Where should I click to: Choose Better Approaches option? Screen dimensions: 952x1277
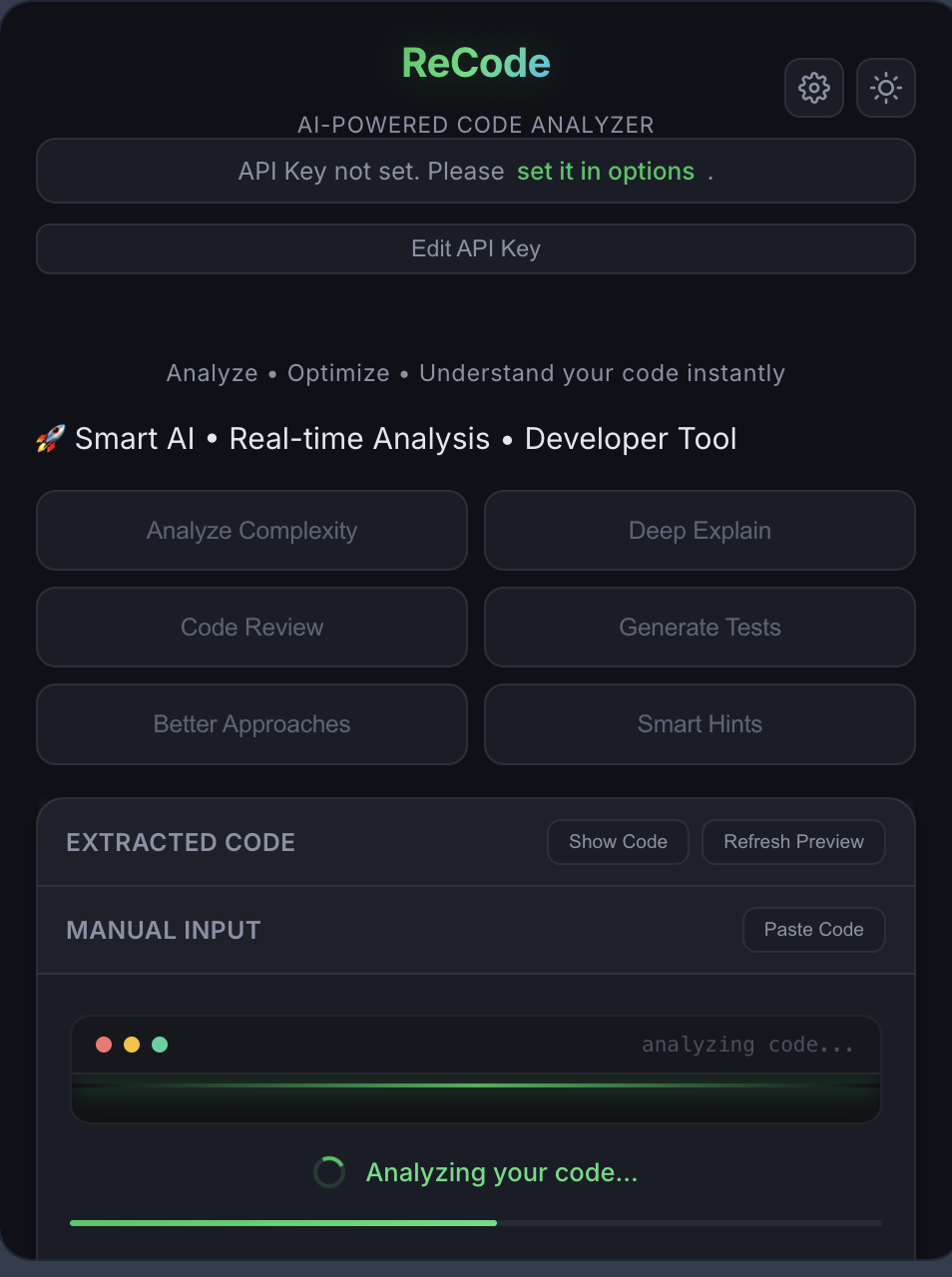coord(251,724)
